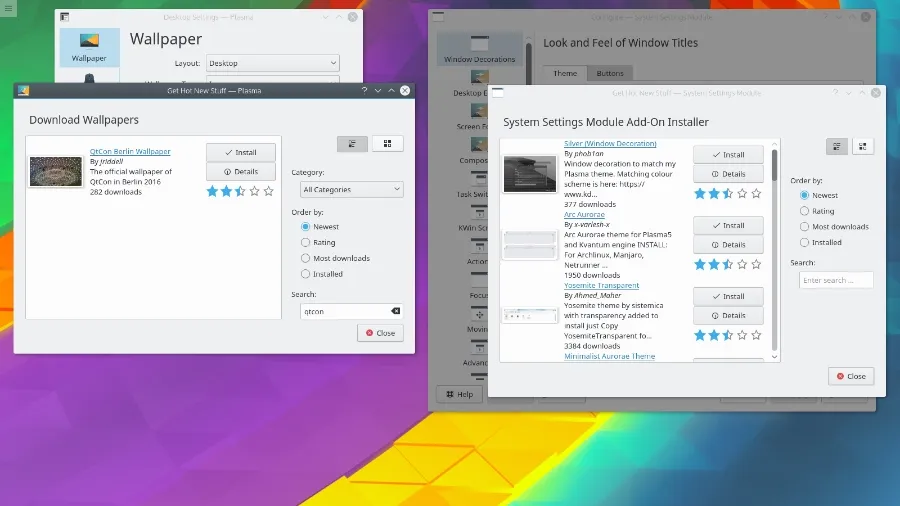The image size is (900, 506).
Task: Switch to the Buttons tab
Action: (610, 73)
